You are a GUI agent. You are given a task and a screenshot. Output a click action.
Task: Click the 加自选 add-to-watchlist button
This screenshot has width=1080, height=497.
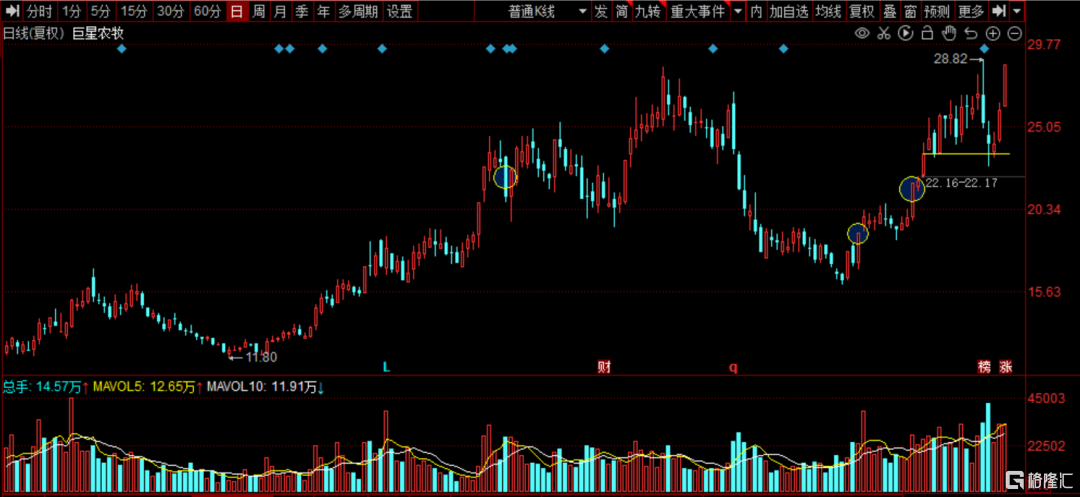[789, 11]
